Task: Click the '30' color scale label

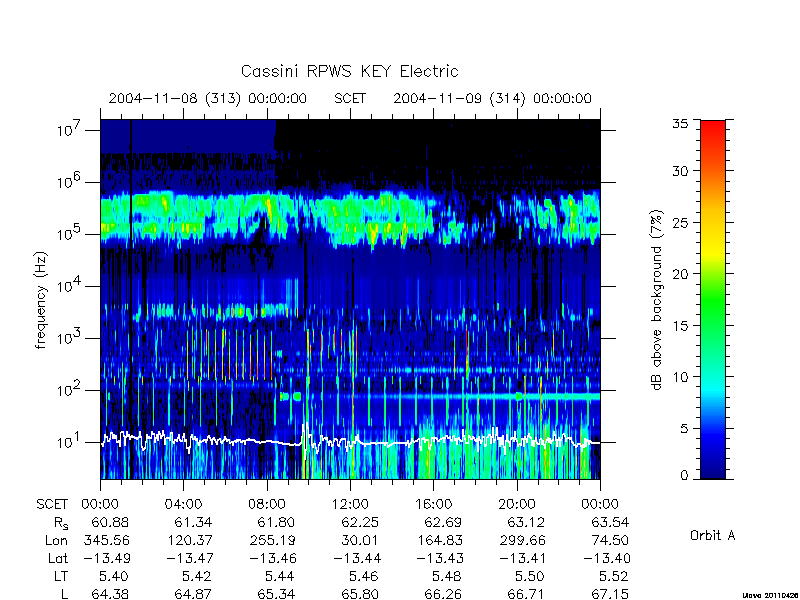Action: [680, 171]
